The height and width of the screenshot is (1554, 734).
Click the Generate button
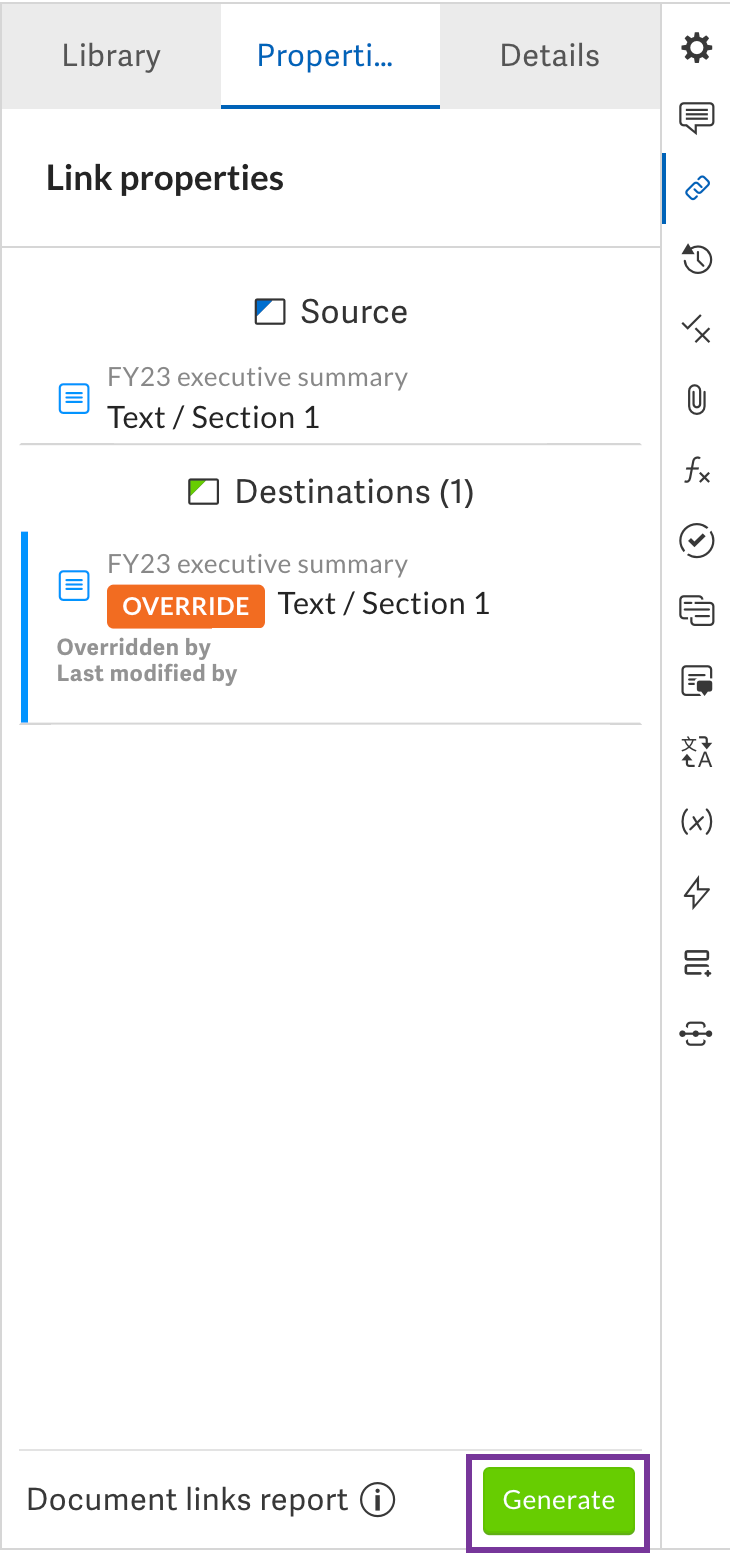tap(558, 1500)
